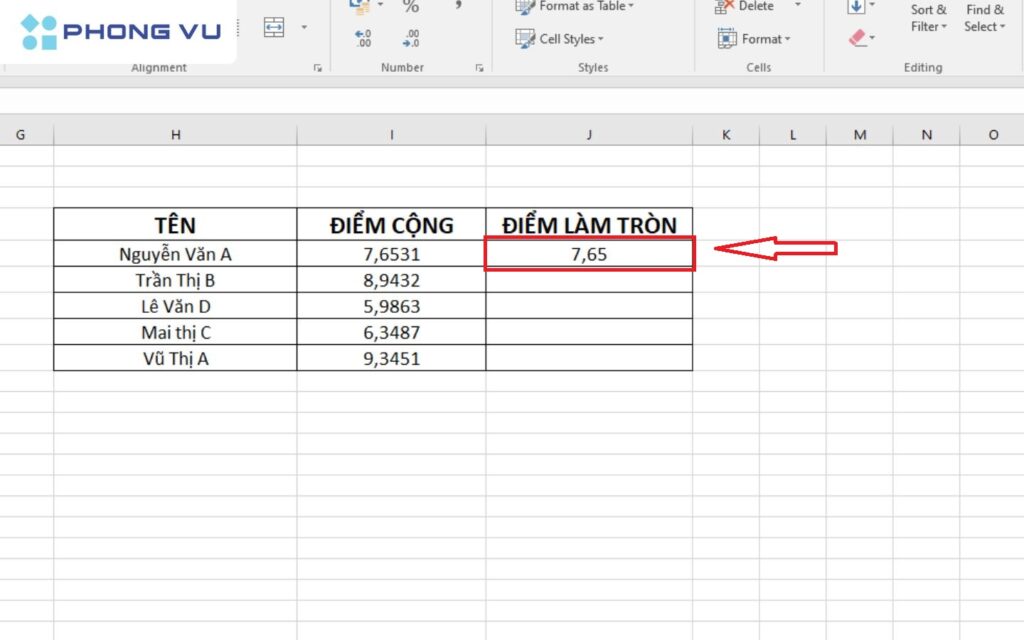This screenshot has width=1024, height=640.
Task: Open the Number group dialog launcher
Action: click(478, 66)
